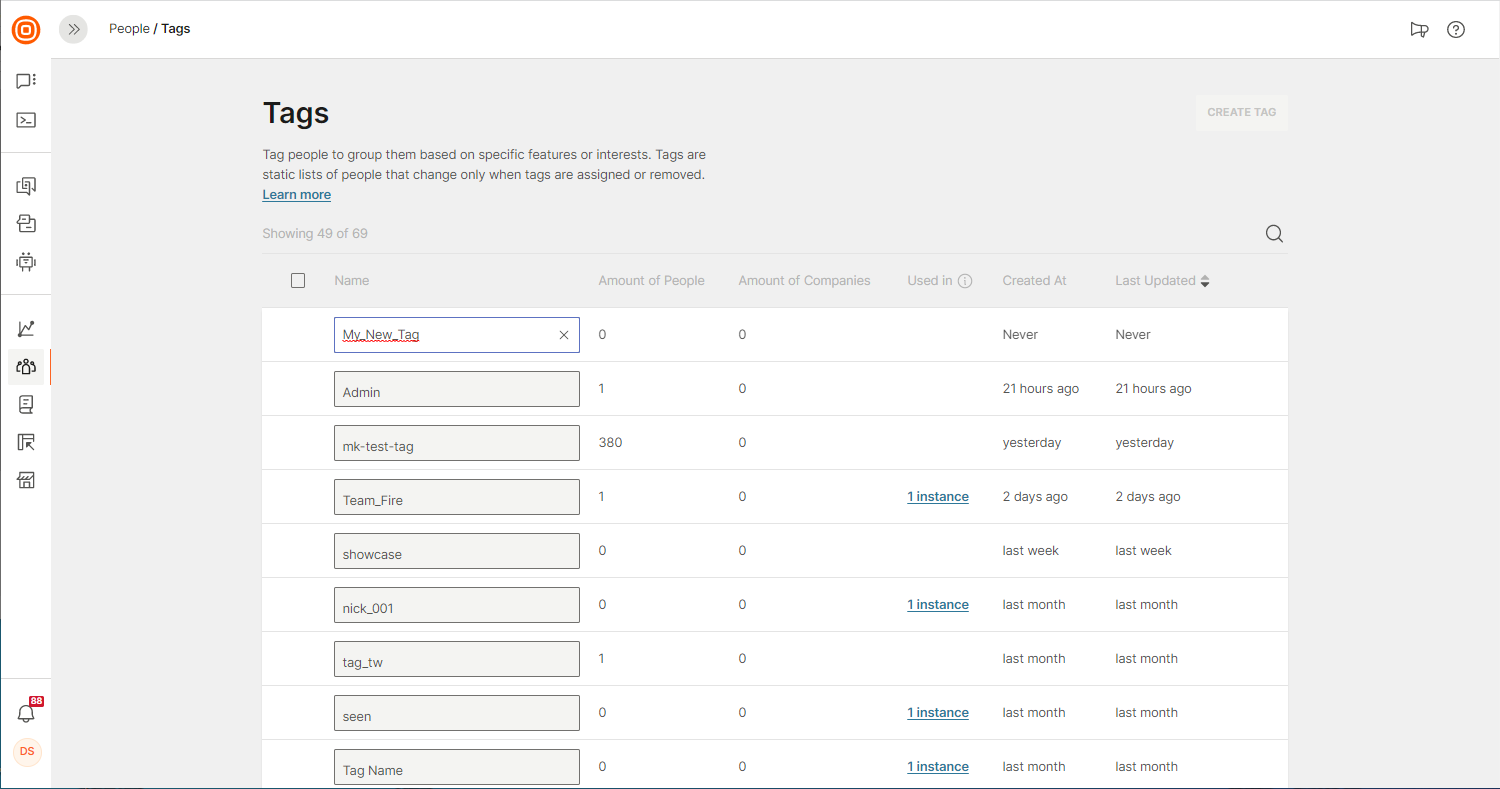Open the help question mark icon
Viewport: 1500px width, 789px height.
coord(1456,29)
